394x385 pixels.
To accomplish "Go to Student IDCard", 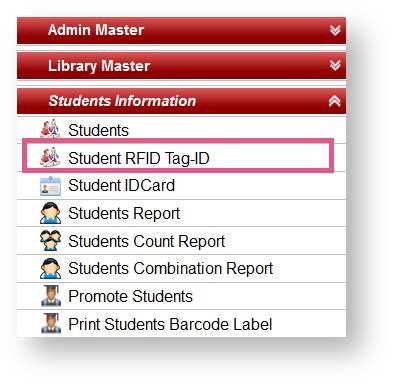I will pyautogui.click(x=121, y=185).
